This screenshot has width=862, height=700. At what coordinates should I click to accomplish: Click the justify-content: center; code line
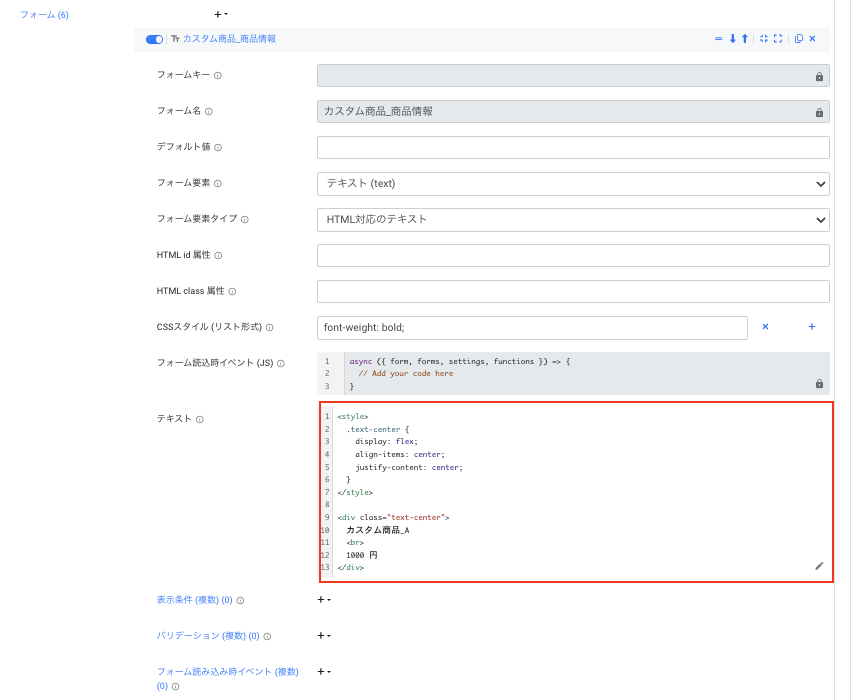click(x=409, y=467)
